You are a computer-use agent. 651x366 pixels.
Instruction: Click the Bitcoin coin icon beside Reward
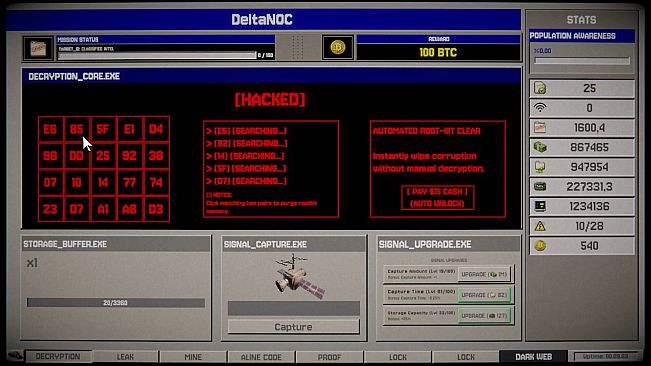pyautogui.click(x=338, y=47)
